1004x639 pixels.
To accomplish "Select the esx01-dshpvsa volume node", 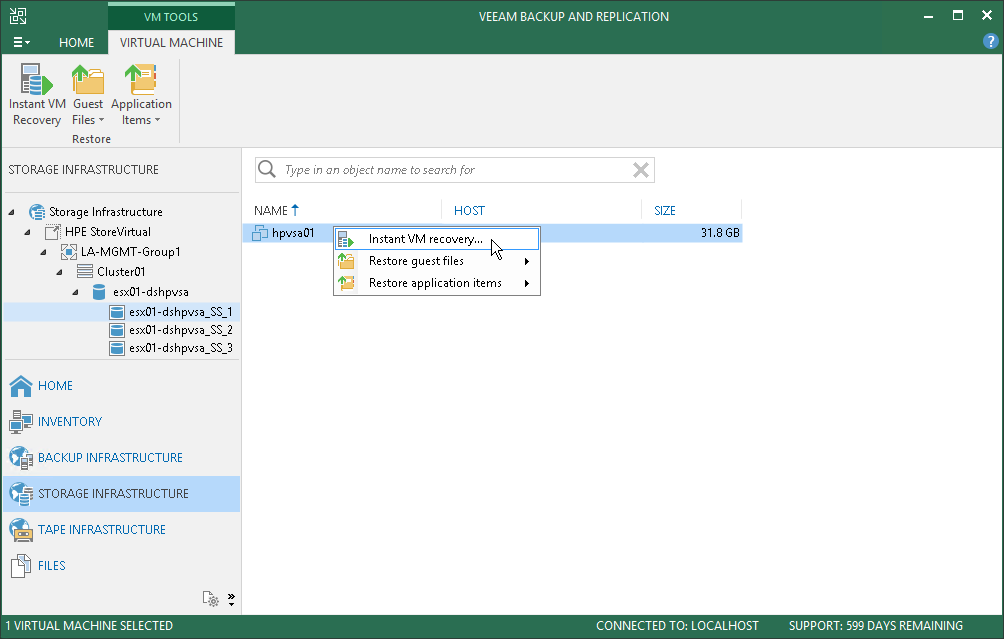I will point(150,292).
